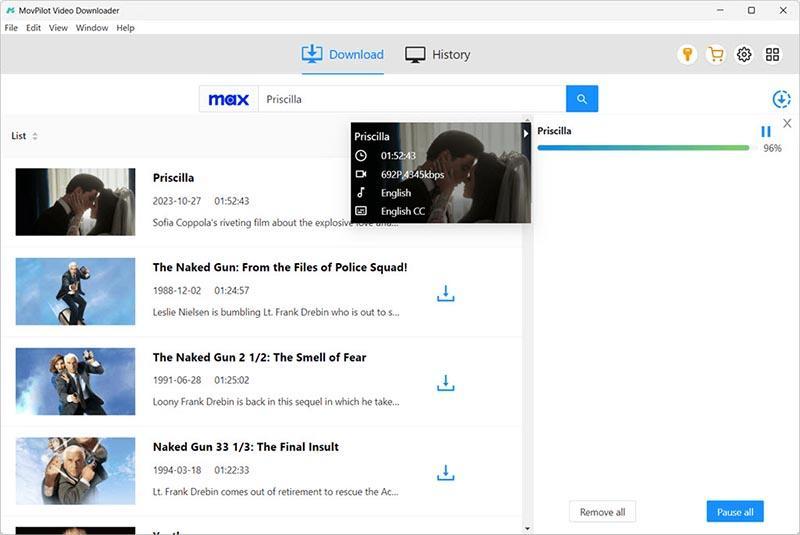This screenshot has width=800, height=535.
Task: Click the Pause all button
Action: [735, 512]
